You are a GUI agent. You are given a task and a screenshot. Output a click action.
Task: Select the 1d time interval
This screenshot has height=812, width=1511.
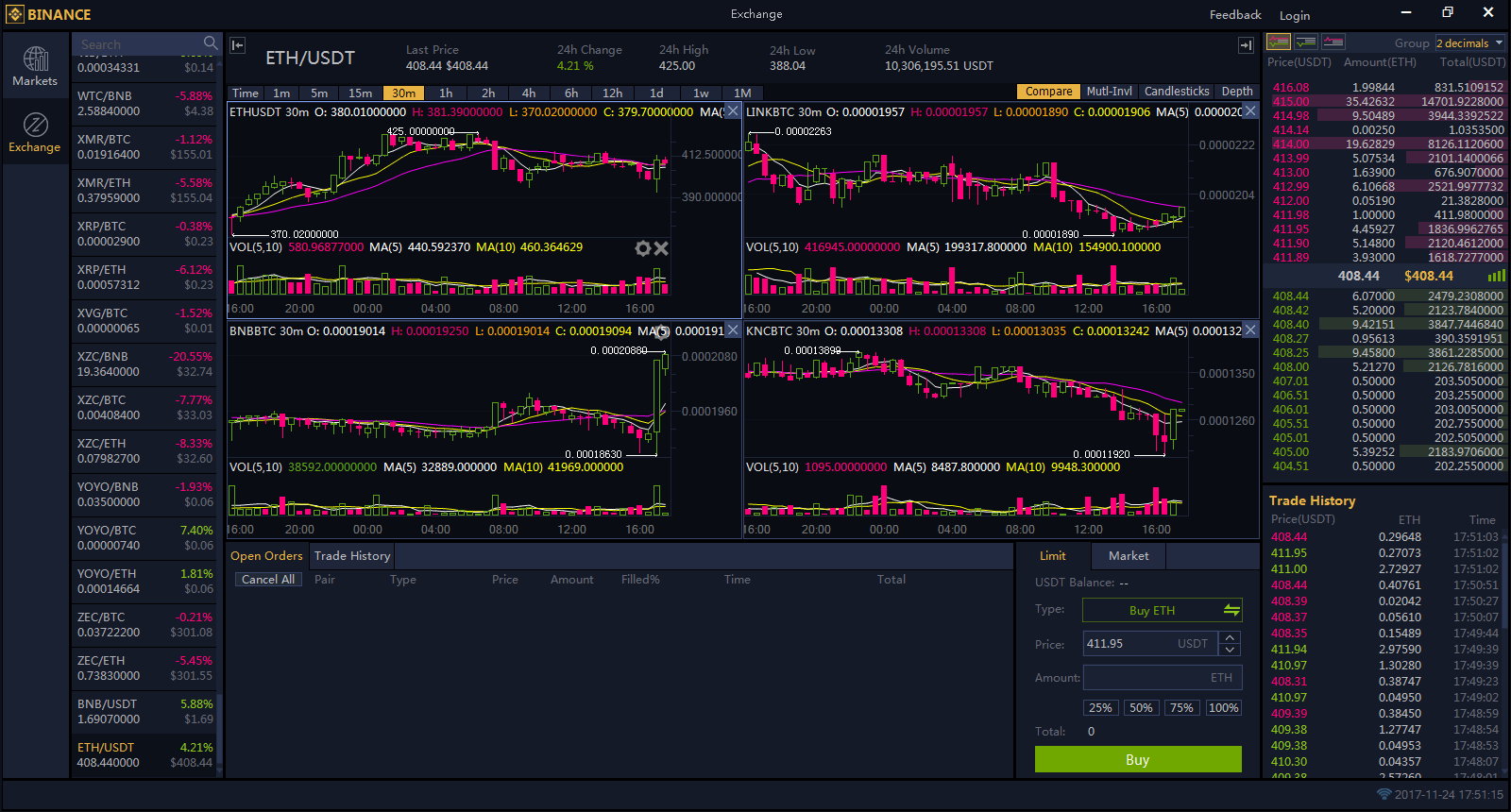click(656, 93)
